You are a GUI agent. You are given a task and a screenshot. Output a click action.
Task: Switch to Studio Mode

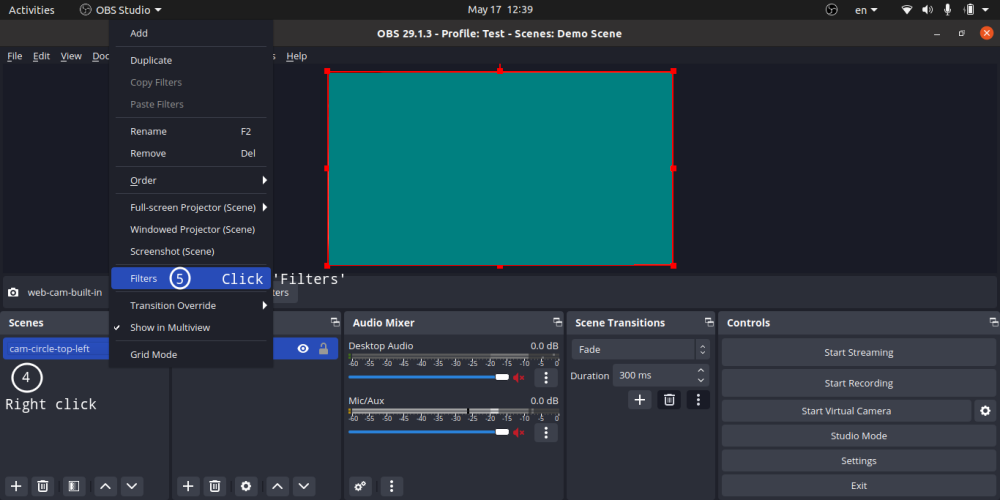[858, 436]
